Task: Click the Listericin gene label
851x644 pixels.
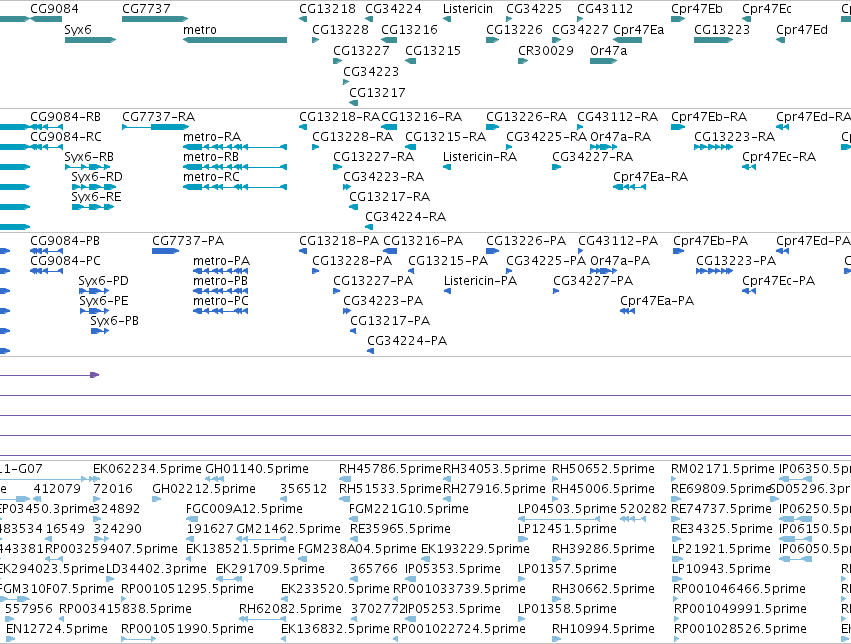Action: pos(468,9)
